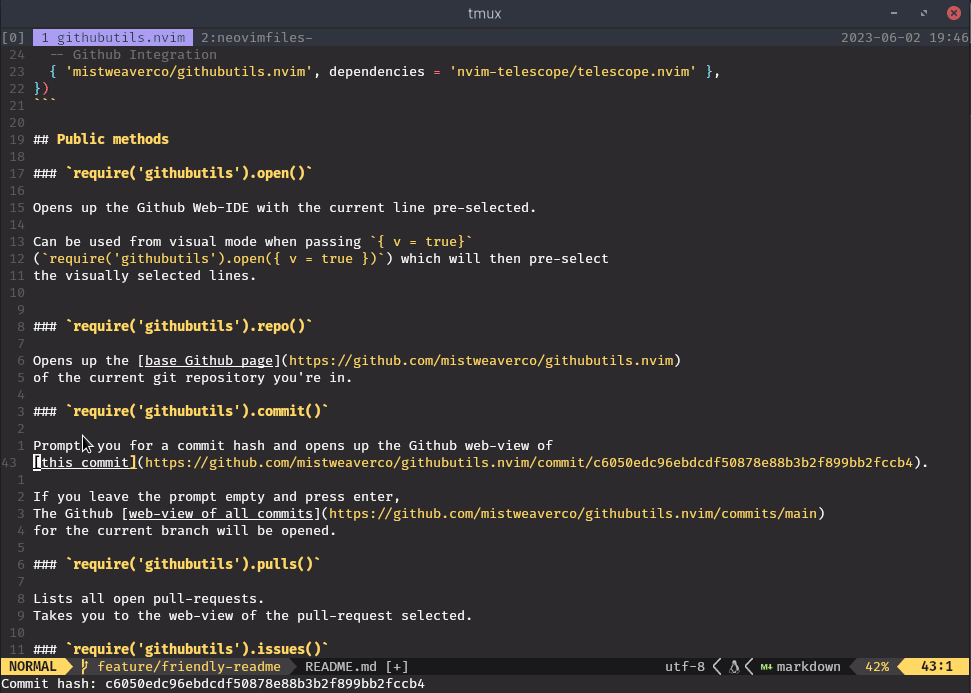Click line 'Opens up the Github Web-IDE'

(x=285, y=207)
